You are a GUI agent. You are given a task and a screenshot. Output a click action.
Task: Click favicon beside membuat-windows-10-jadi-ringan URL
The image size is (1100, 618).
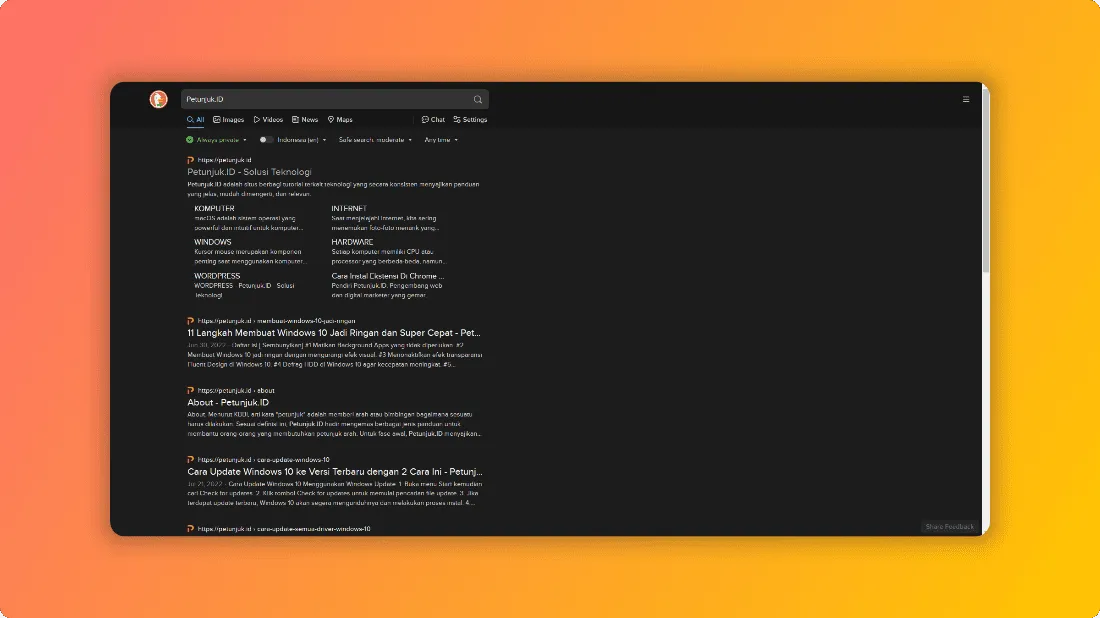pos(190,321)
